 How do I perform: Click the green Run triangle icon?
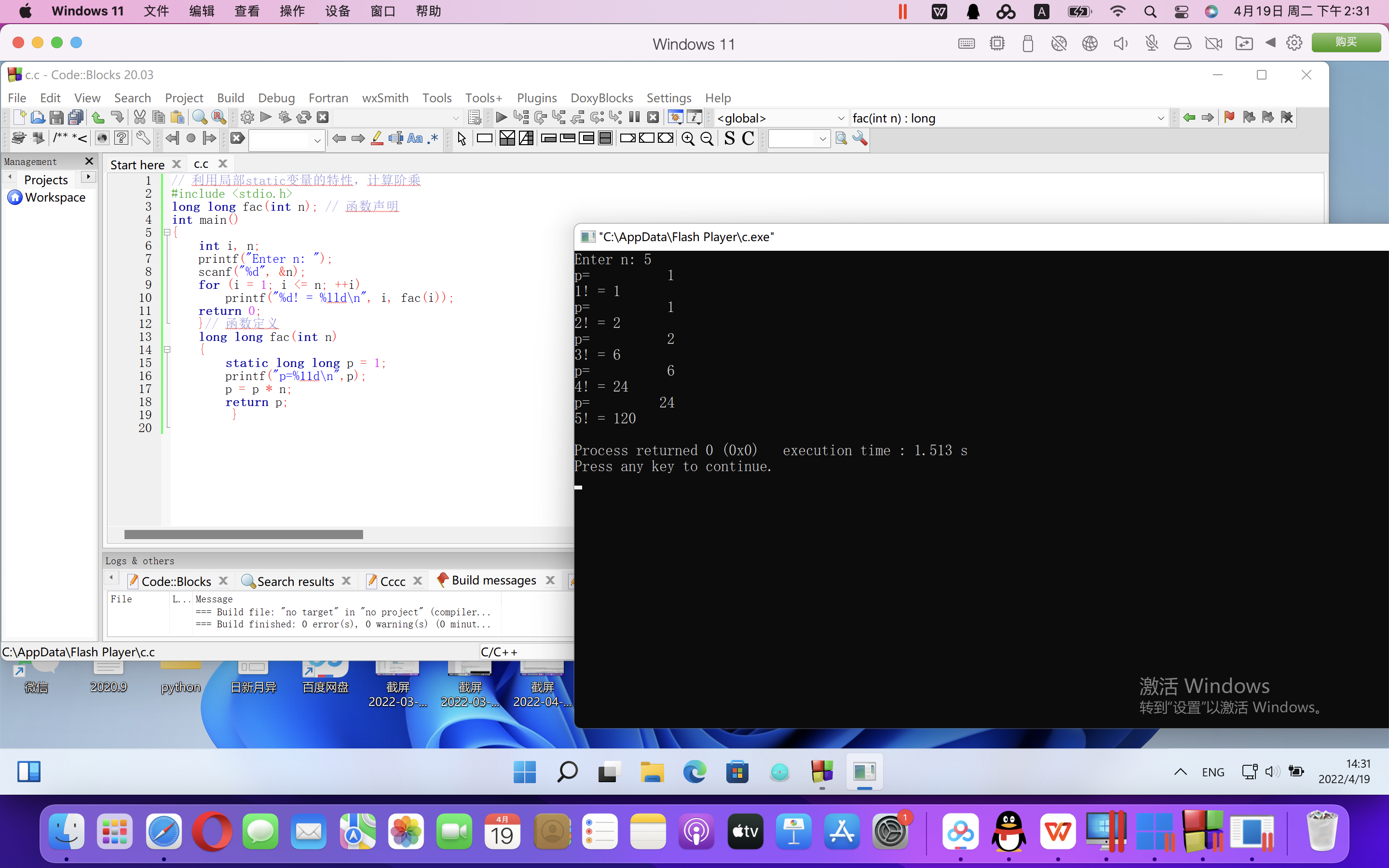pyautogui.click(x=266, y=118)
